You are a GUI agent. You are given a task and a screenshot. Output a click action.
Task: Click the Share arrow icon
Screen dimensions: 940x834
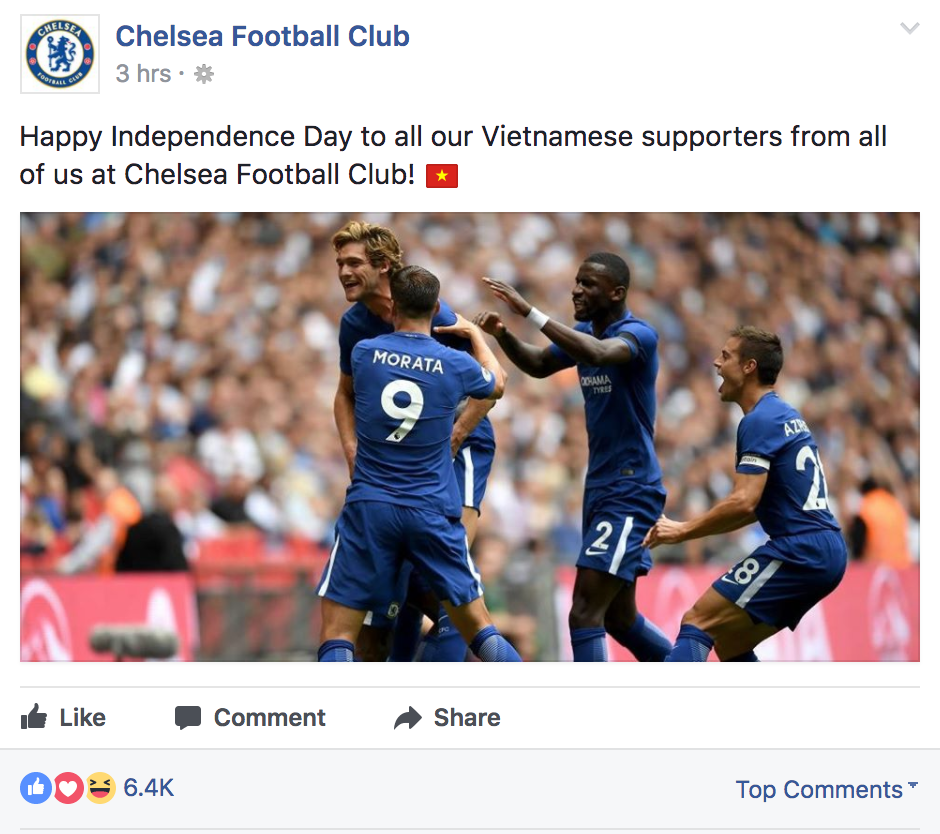(408, 717)
